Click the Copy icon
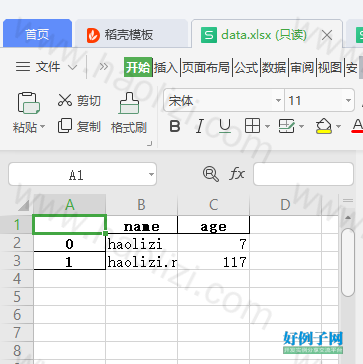This screenshot has width=363, height=364. (65, 126)
